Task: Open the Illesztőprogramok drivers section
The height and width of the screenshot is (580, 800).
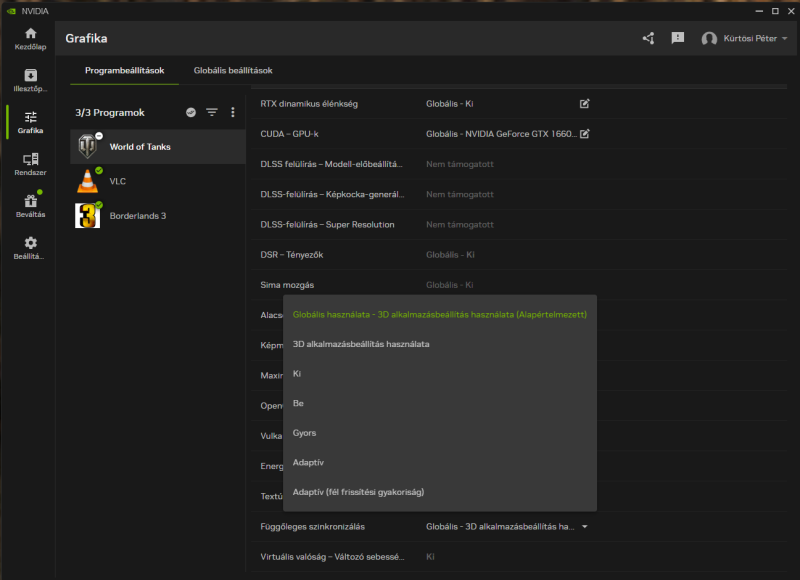Action: (x=31, y=81)
